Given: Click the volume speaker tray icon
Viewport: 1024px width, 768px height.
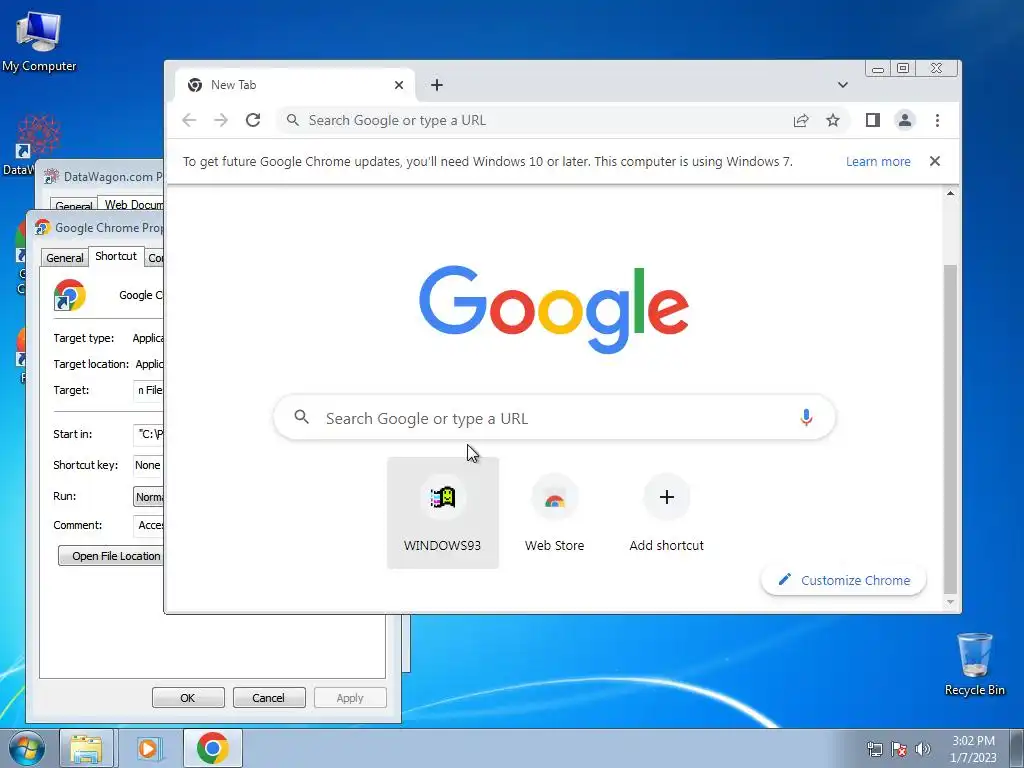Looking at the screenshot, I should pos(922,749).
